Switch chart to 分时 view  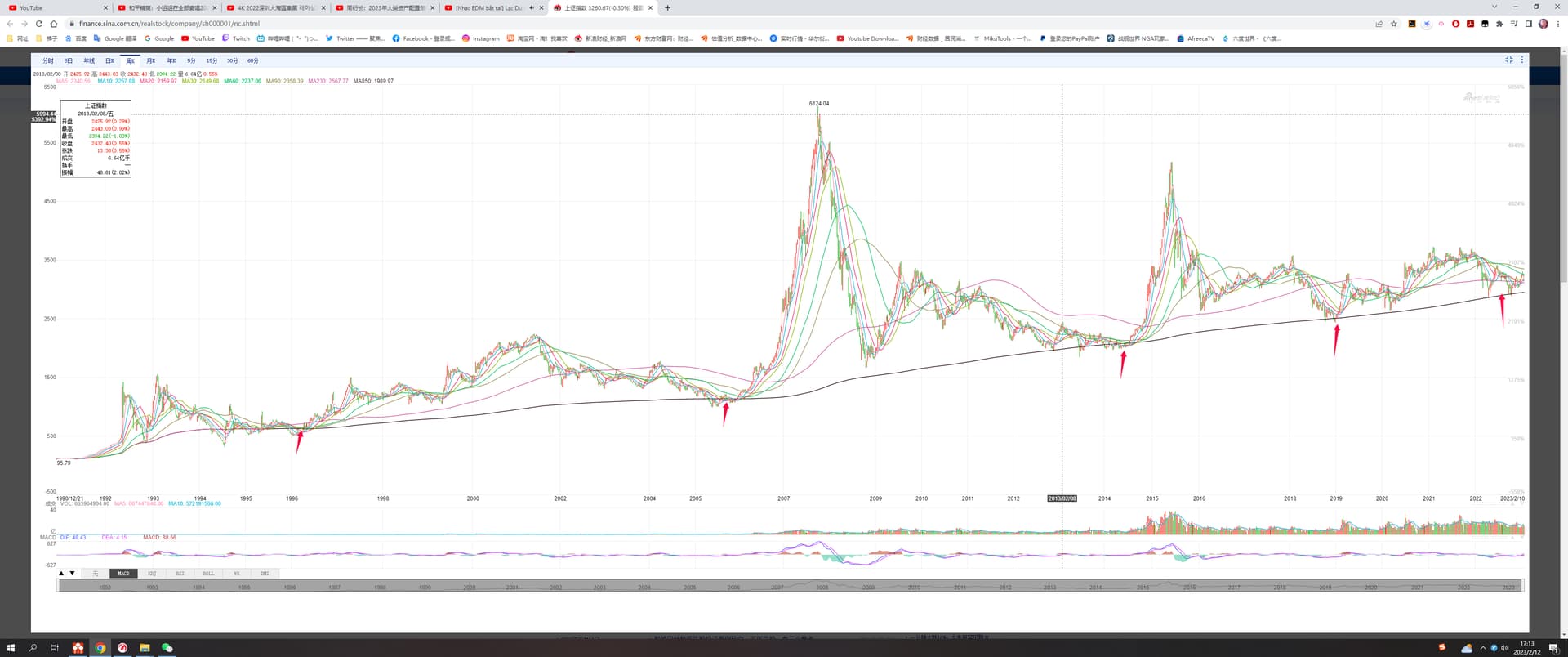click(48, 60)
